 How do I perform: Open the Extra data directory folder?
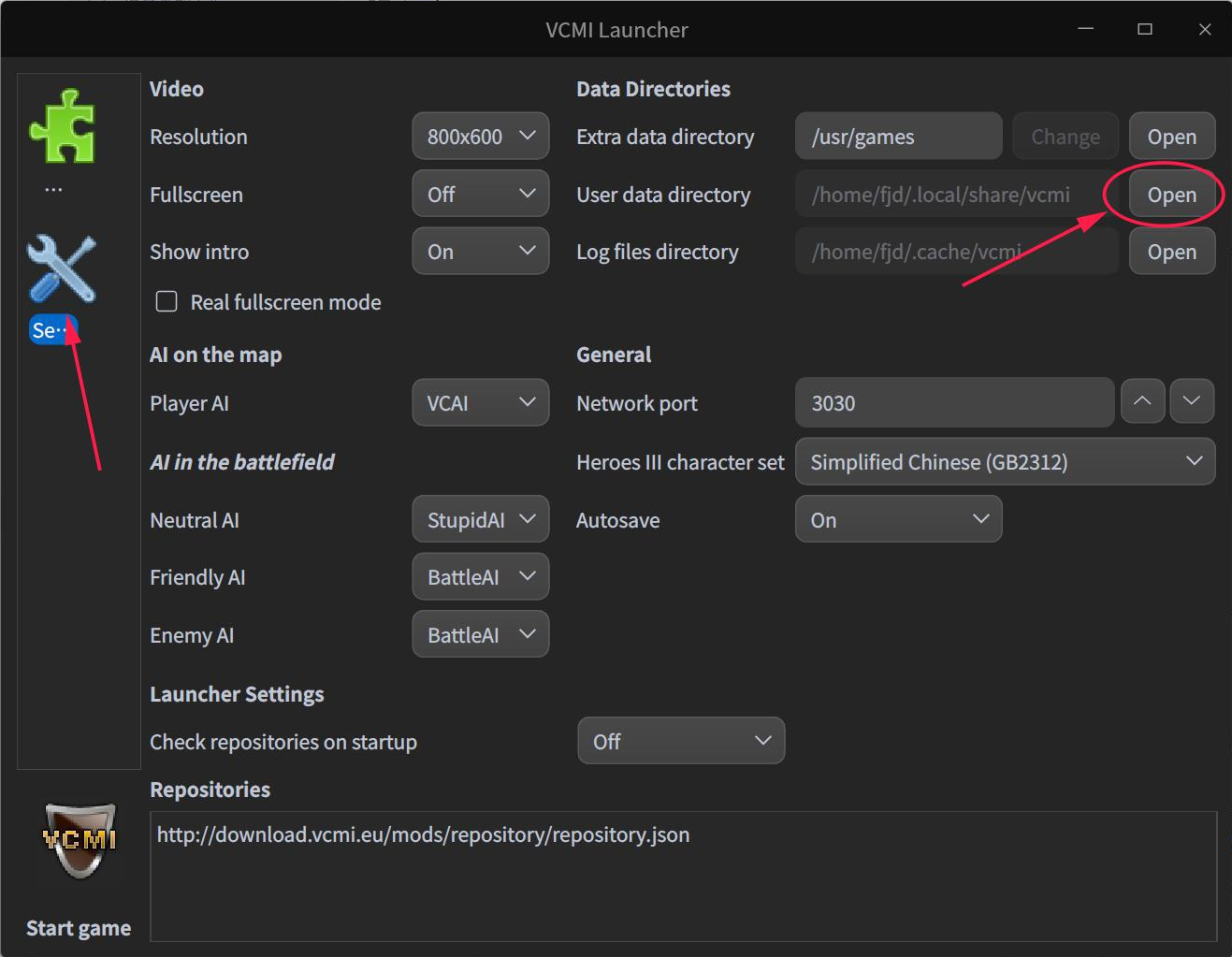1172,137
